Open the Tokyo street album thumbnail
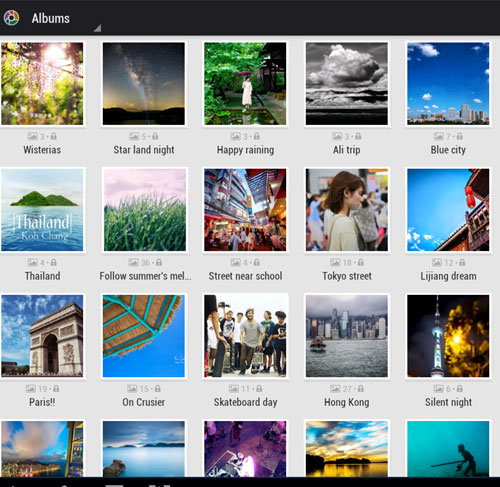 347,210
